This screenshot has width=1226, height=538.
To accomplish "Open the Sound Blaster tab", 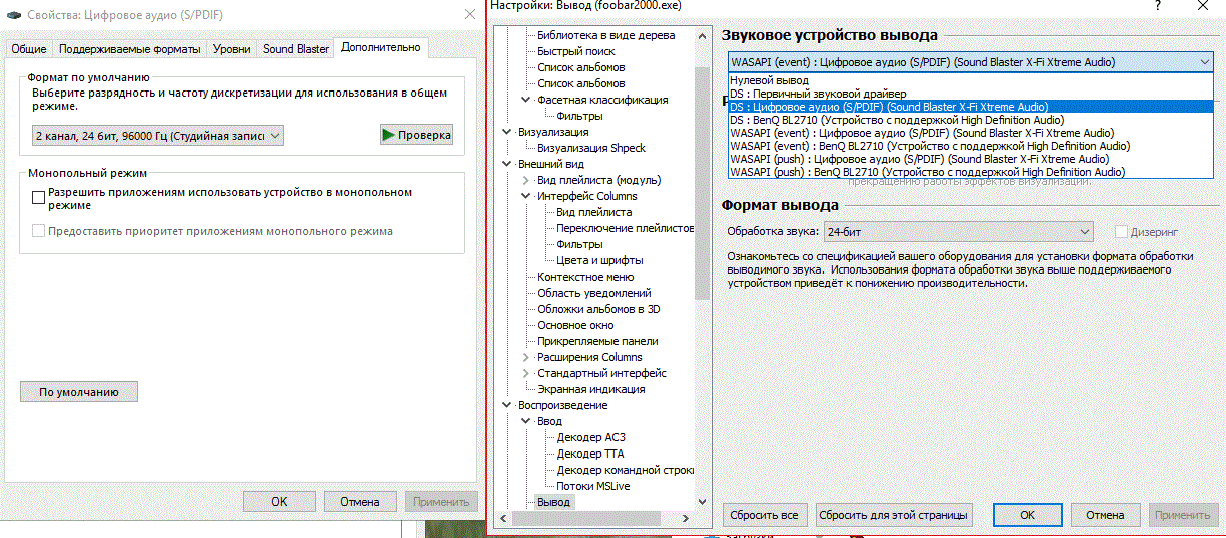I will [296, 49].
